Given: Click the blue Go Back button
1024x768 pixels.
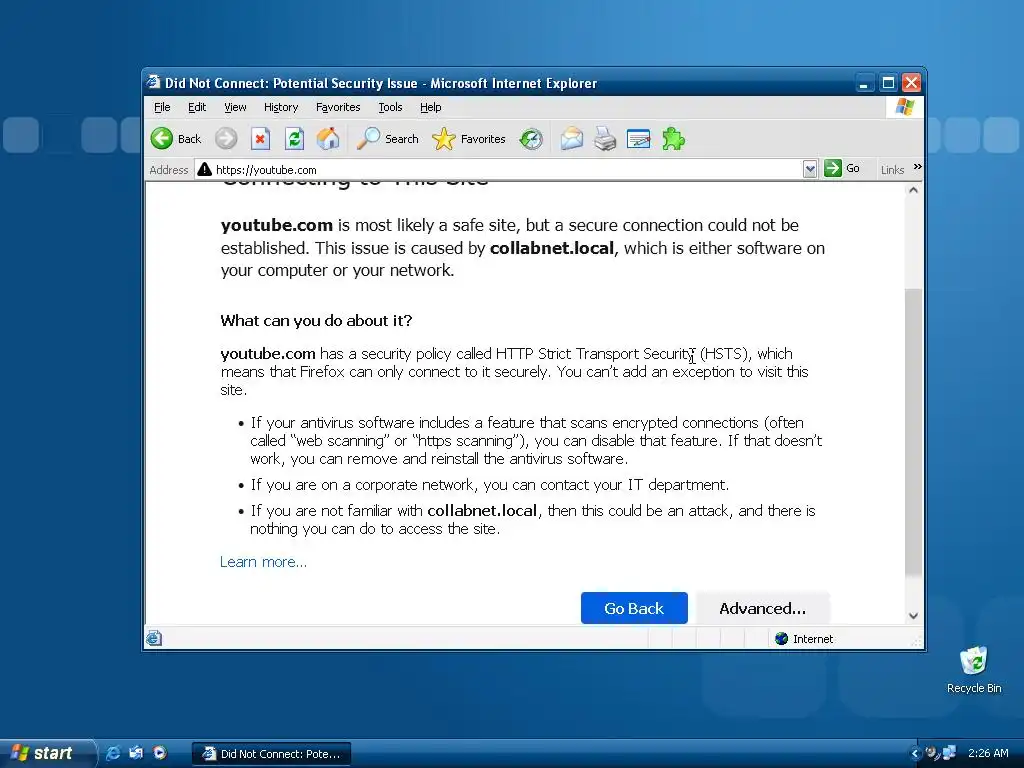Looking at the screenshot, I should coord(634,608).
